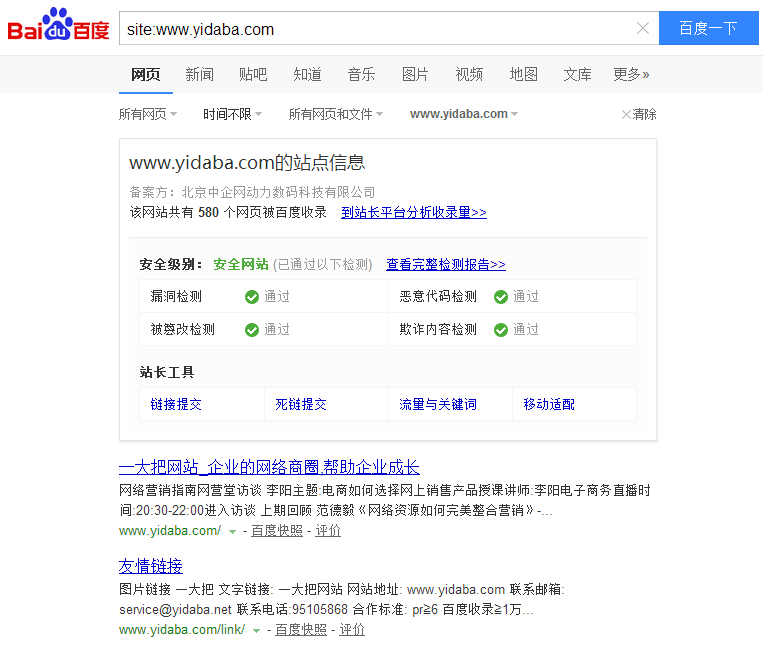Click green check icon beside 欺诈内容检测

click(501, 330)
